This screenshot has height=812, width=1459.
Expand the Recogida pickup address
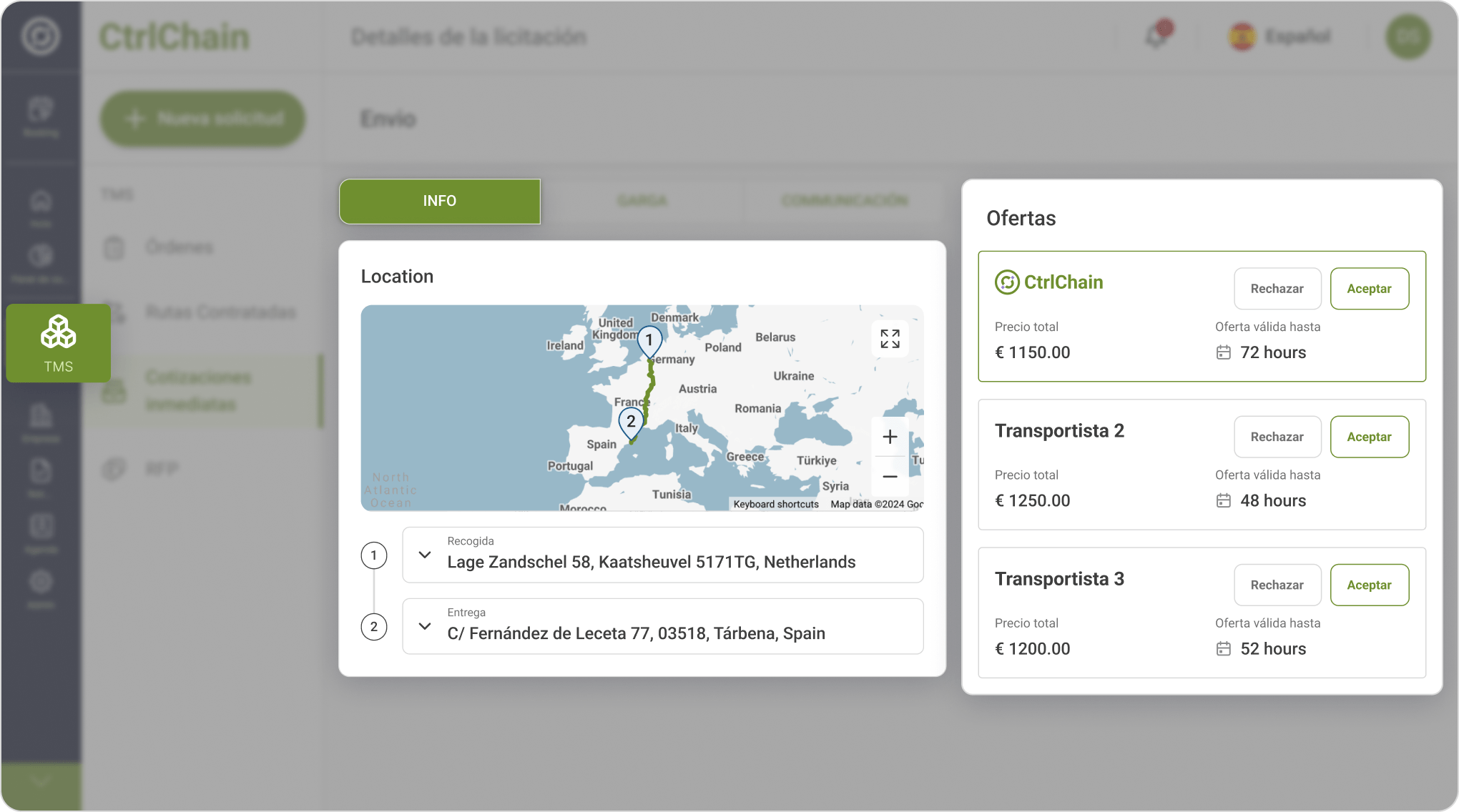(x=425, y=555)
